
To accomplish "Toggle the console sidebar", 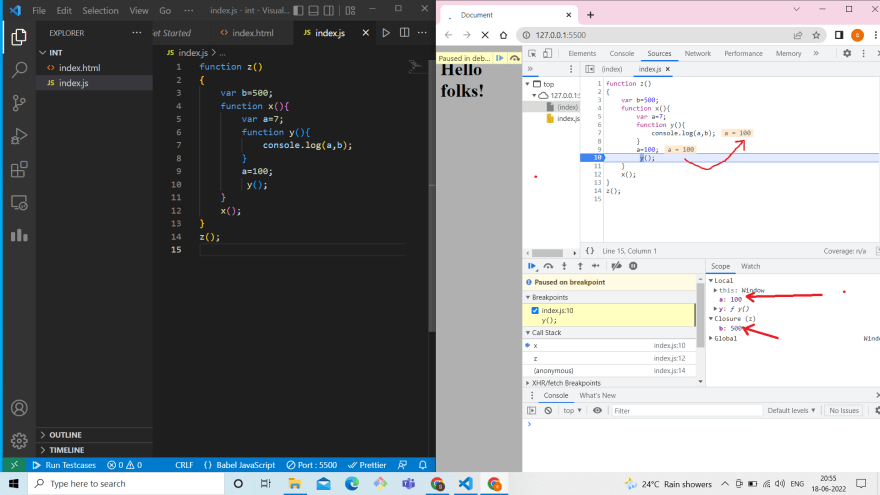I will (531, 411).
